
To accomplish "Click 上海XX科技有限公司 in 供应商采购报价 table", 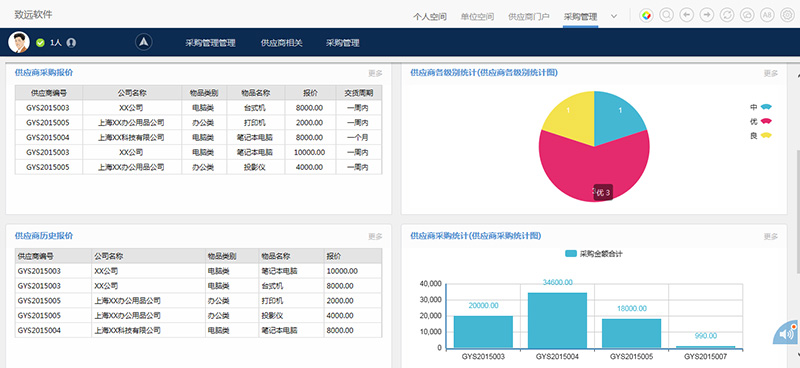I will pos(132,138).
